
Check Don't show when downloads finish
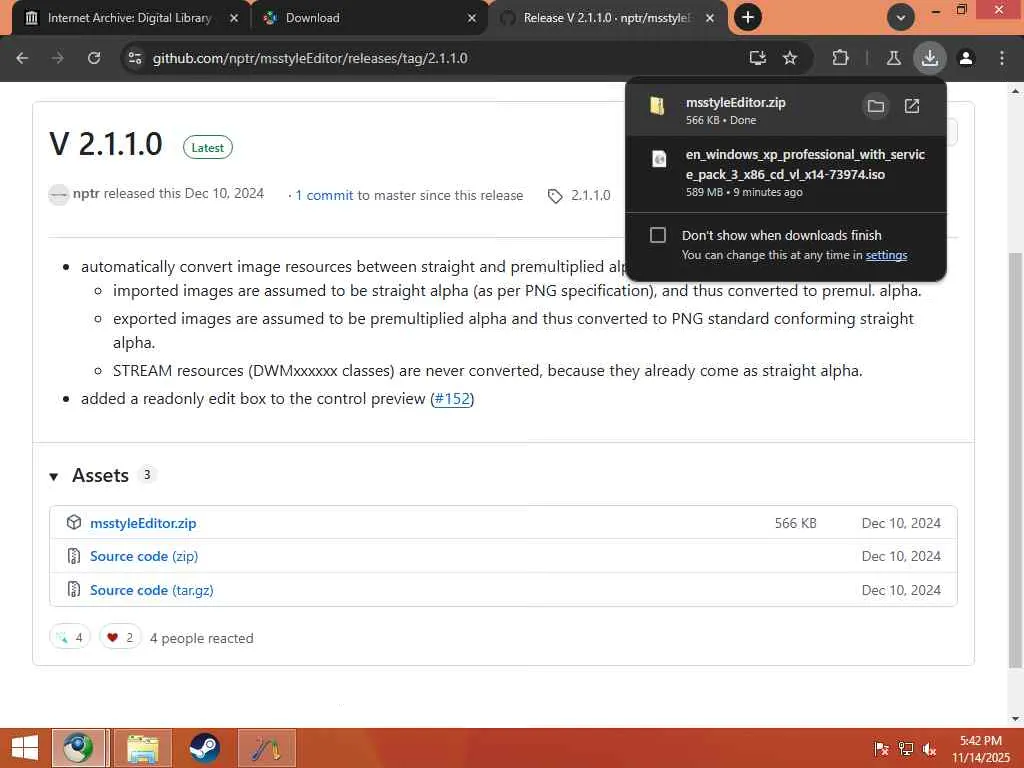click(658, 235)
